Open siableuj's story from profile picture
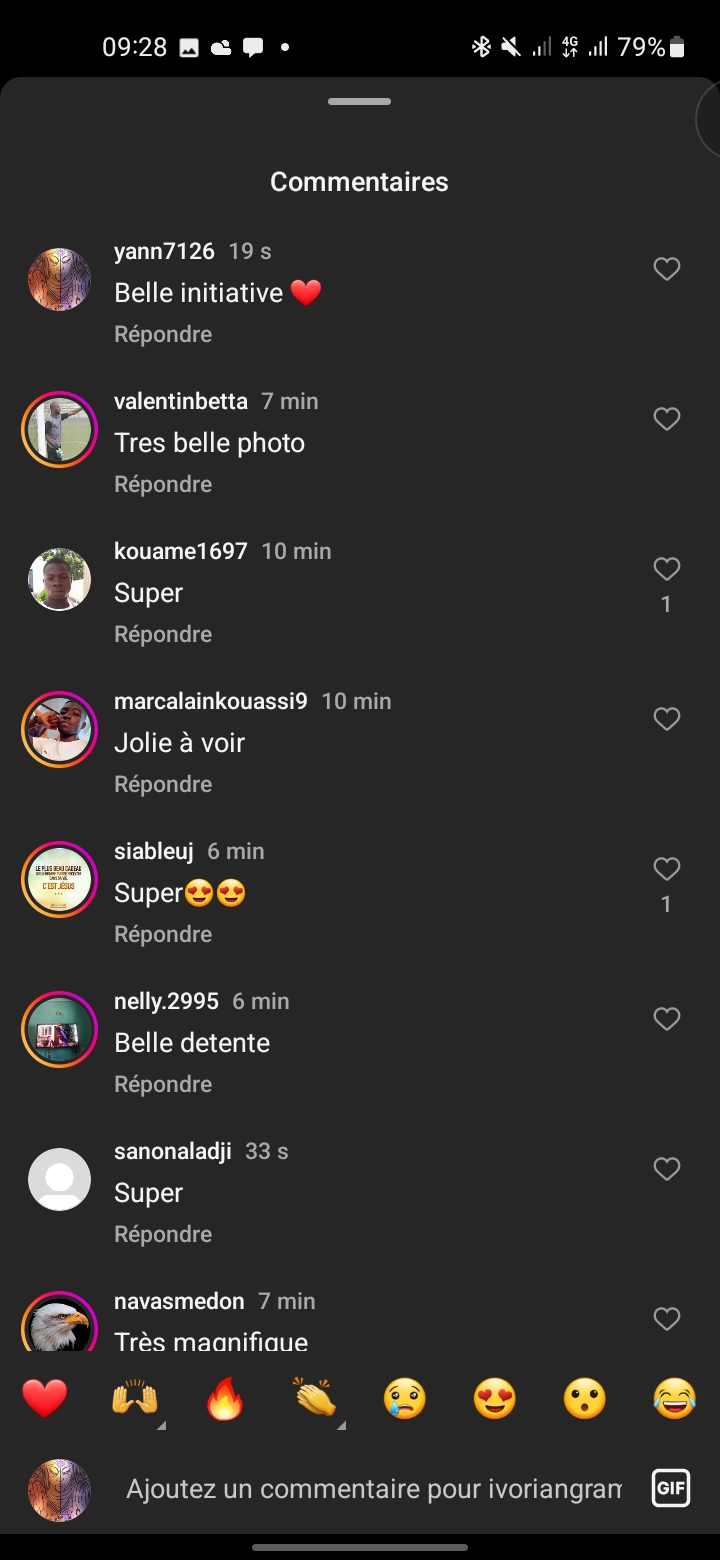Screen dimensions: 720x1560 pyautogui.click(x=59, y=880)
